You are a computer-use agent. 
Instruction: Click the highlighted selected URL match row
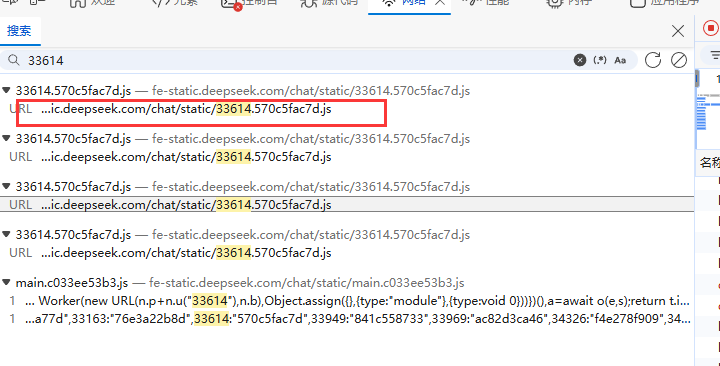(347, 204)
